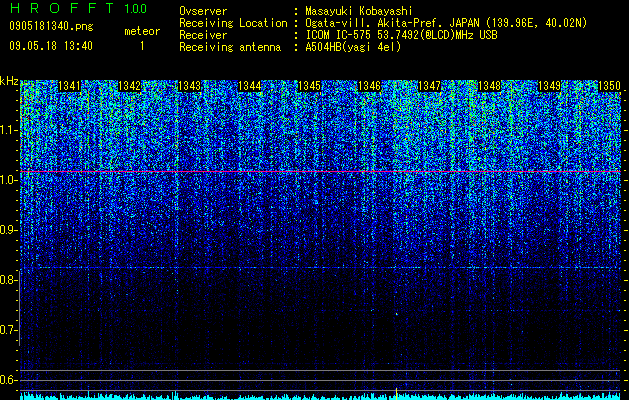Click the 1341 time marker
Image resolution: width=629 pixels, height=400 pixels.
click(70, 86)
